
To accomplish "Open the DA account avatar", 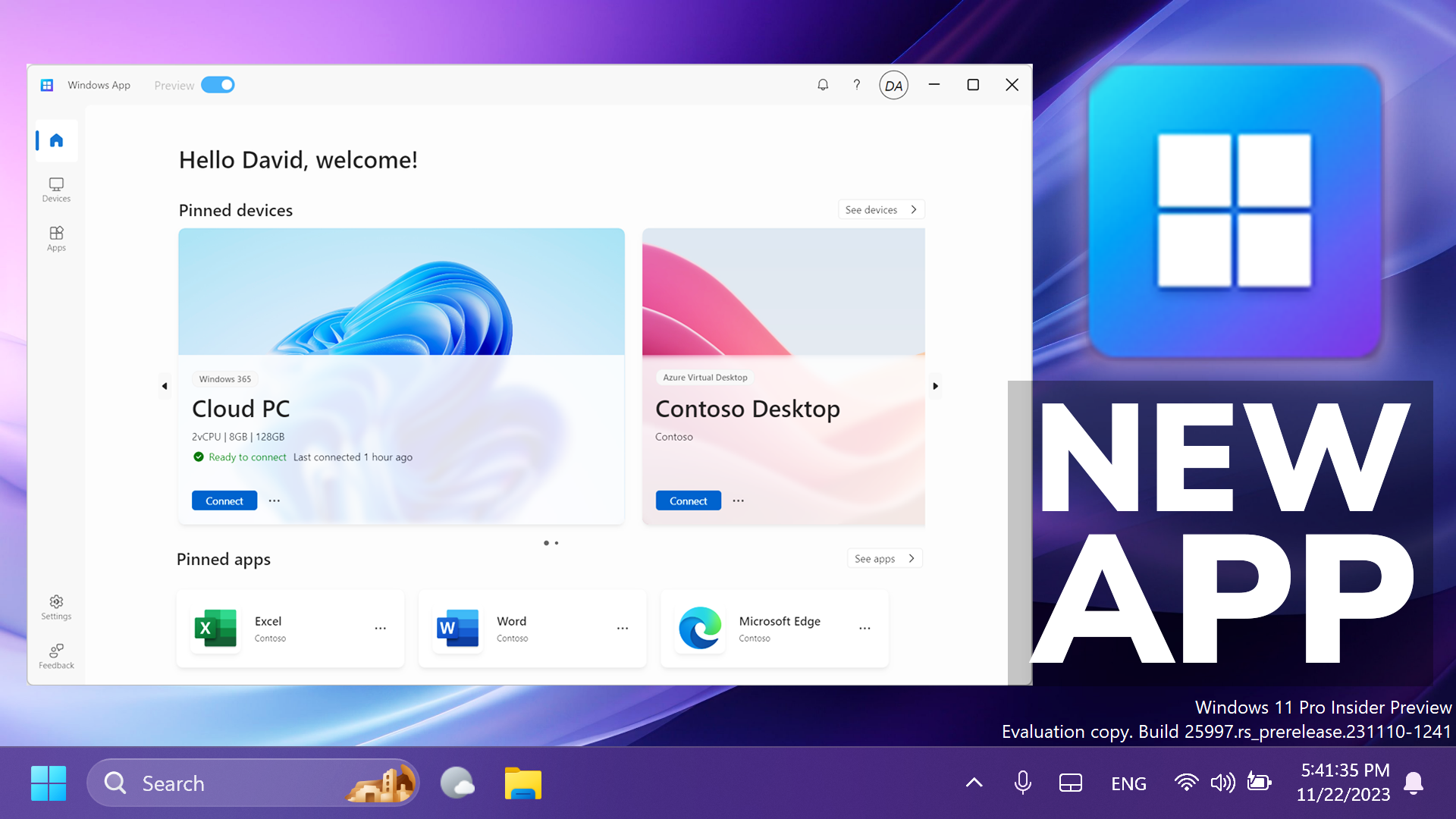I will pos(893,84).
